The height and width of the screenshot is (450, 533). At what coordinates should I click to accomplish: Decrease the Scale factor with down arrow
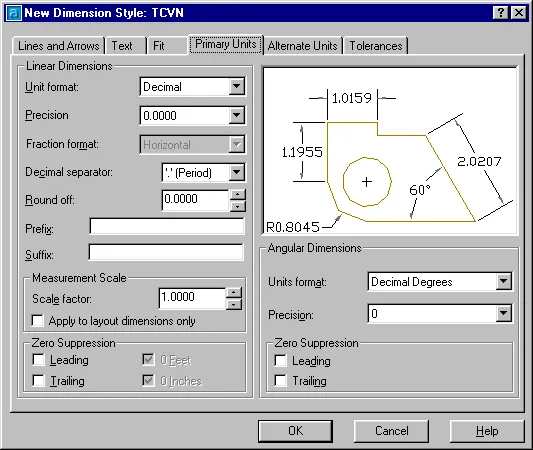pyautogui.click(x=234, y=305)
